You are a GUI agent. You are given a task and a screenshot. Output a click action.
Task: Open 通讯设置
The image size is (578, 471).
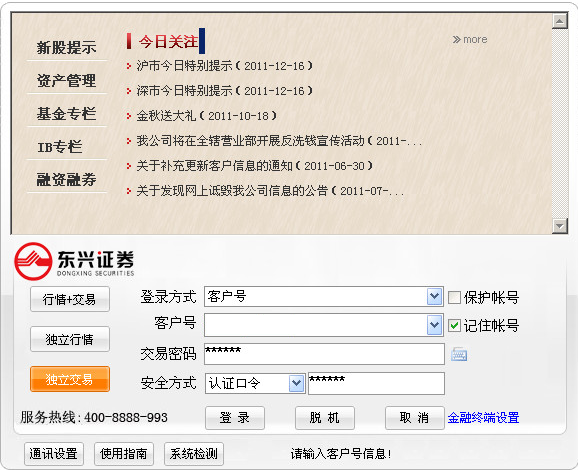(x=54, y=454)
